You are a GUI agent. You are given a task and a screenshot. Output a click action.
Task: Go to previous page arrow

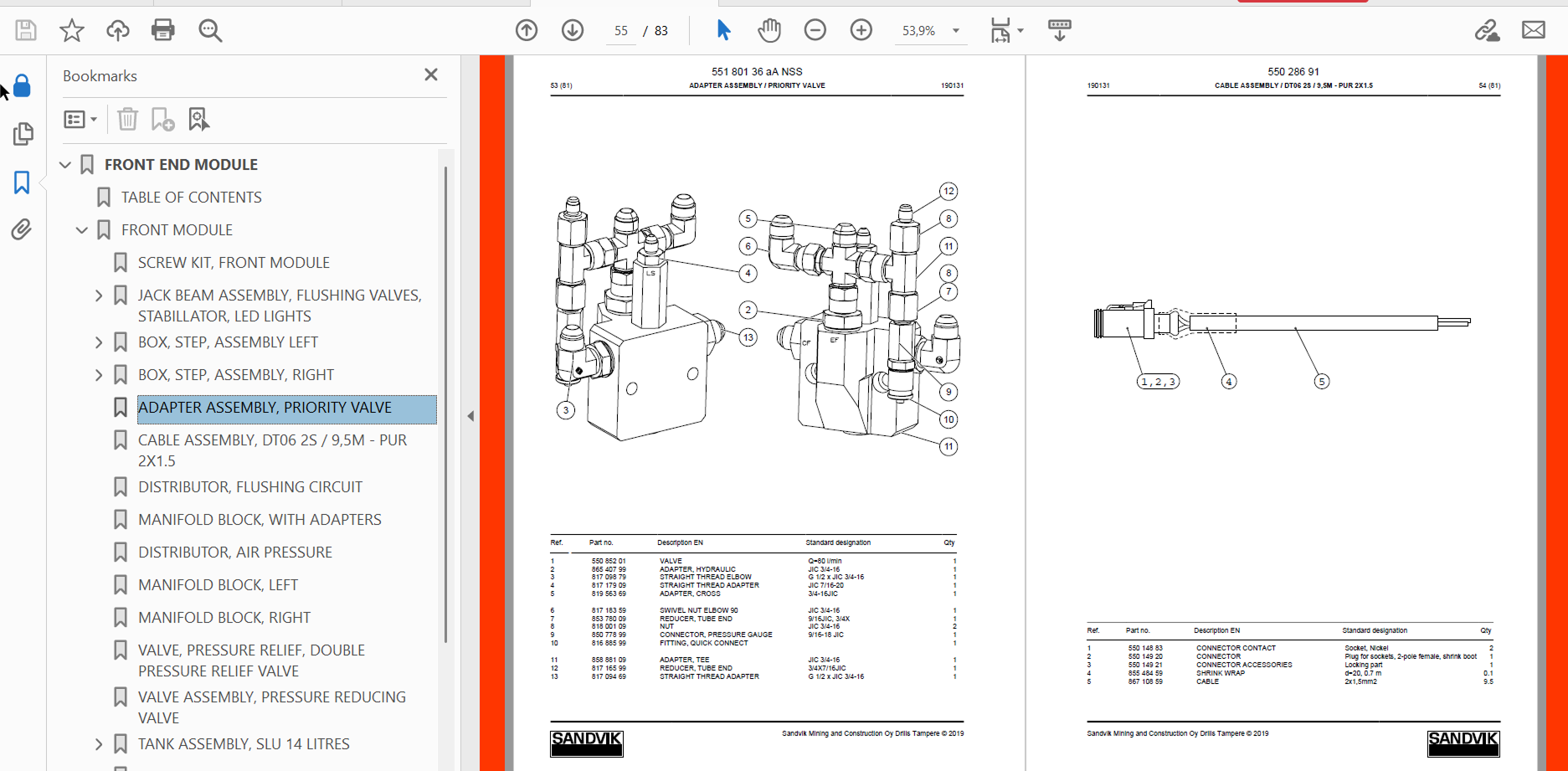pos(527,31)
